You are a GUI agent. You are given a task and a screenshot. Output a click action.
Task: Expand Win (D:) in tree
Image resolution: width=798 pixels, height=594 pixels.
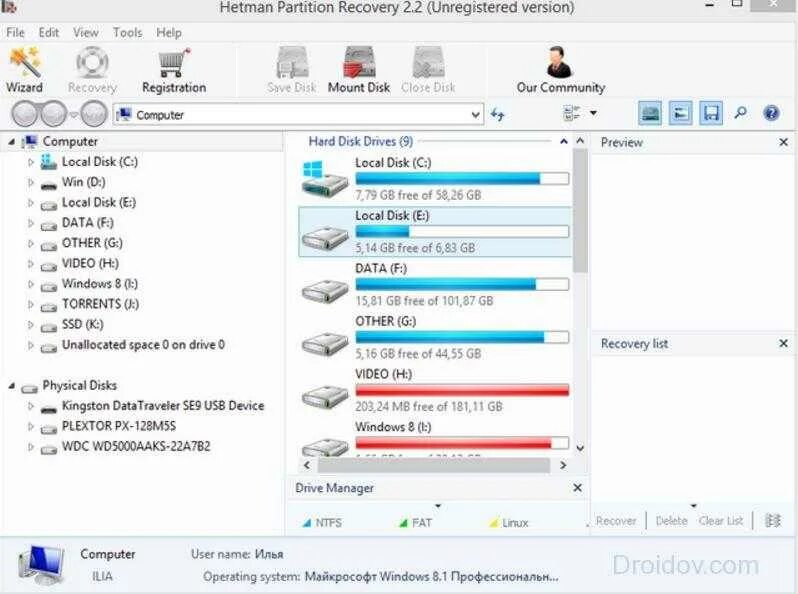[31, 182]
